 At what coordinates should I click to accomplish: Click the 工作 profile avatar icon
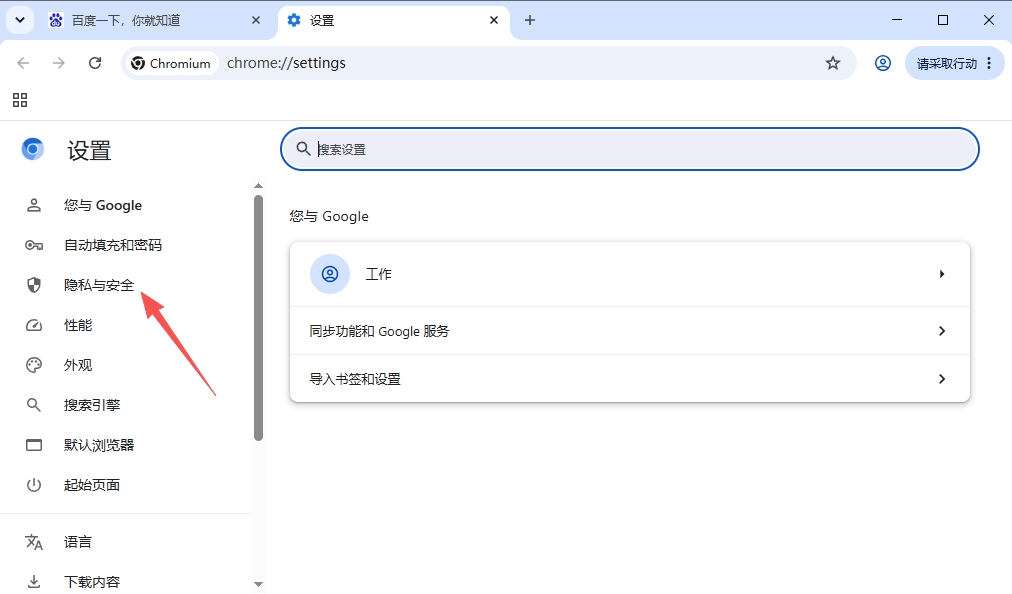click(x=330, y=274)
